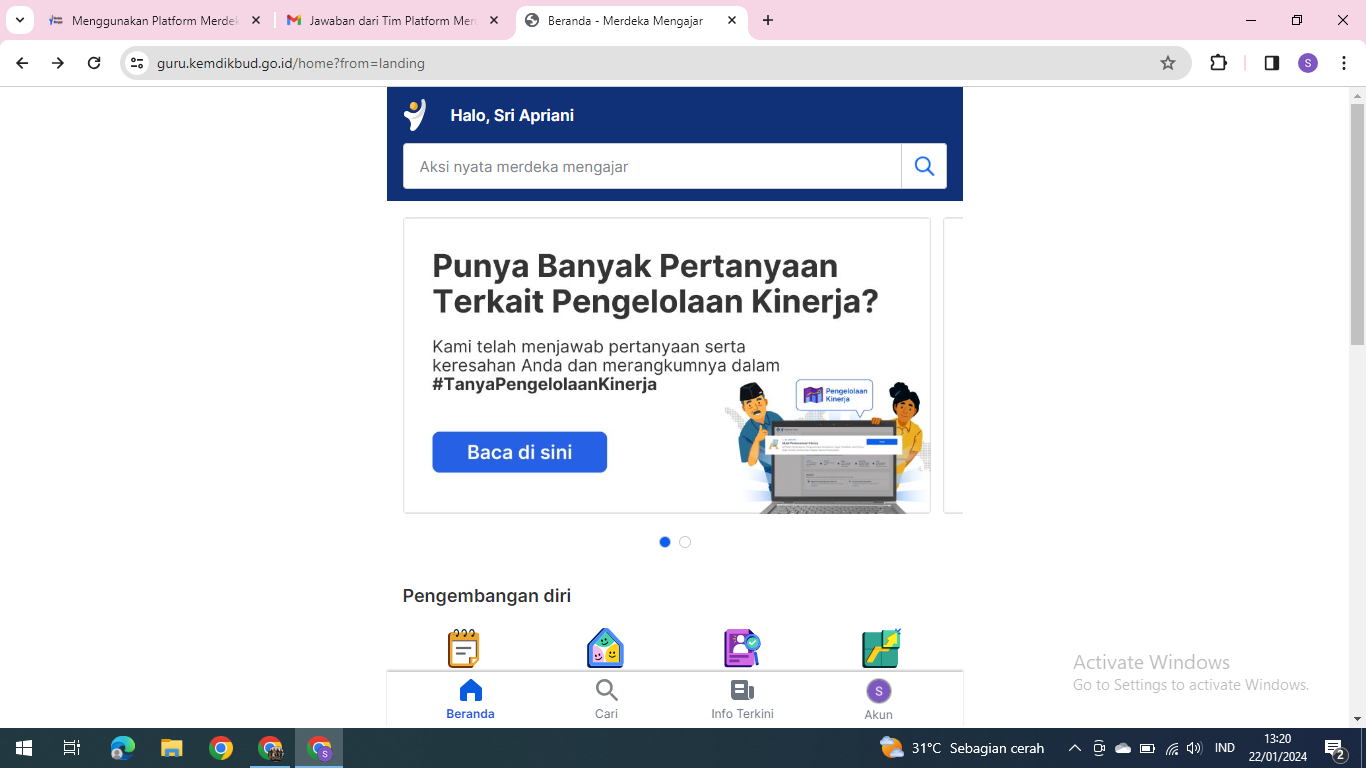Go to the Akun profile tab
Viewport: 1366px width, 768px height.
878,699
